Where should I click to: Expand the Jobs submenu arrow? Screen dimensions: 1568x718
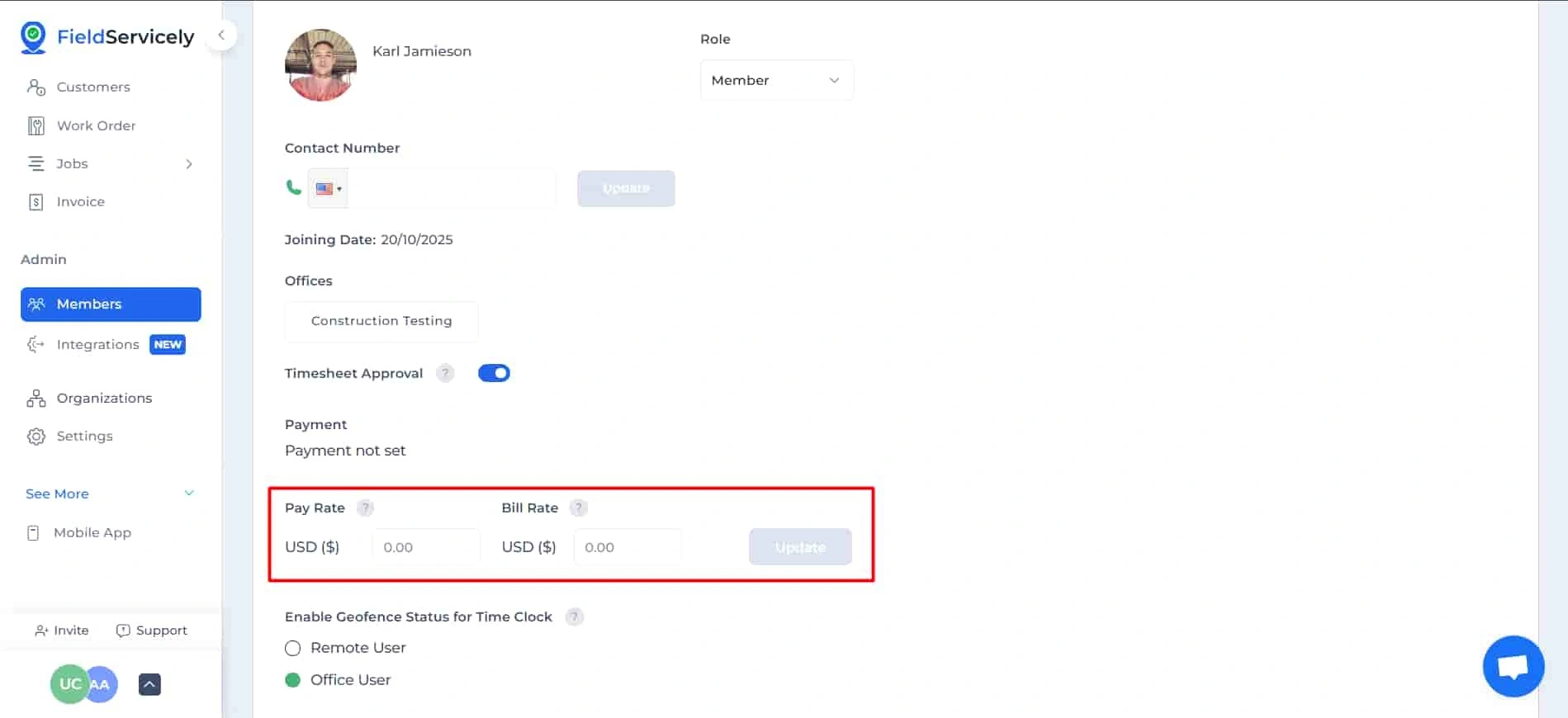tap(189, 164)
